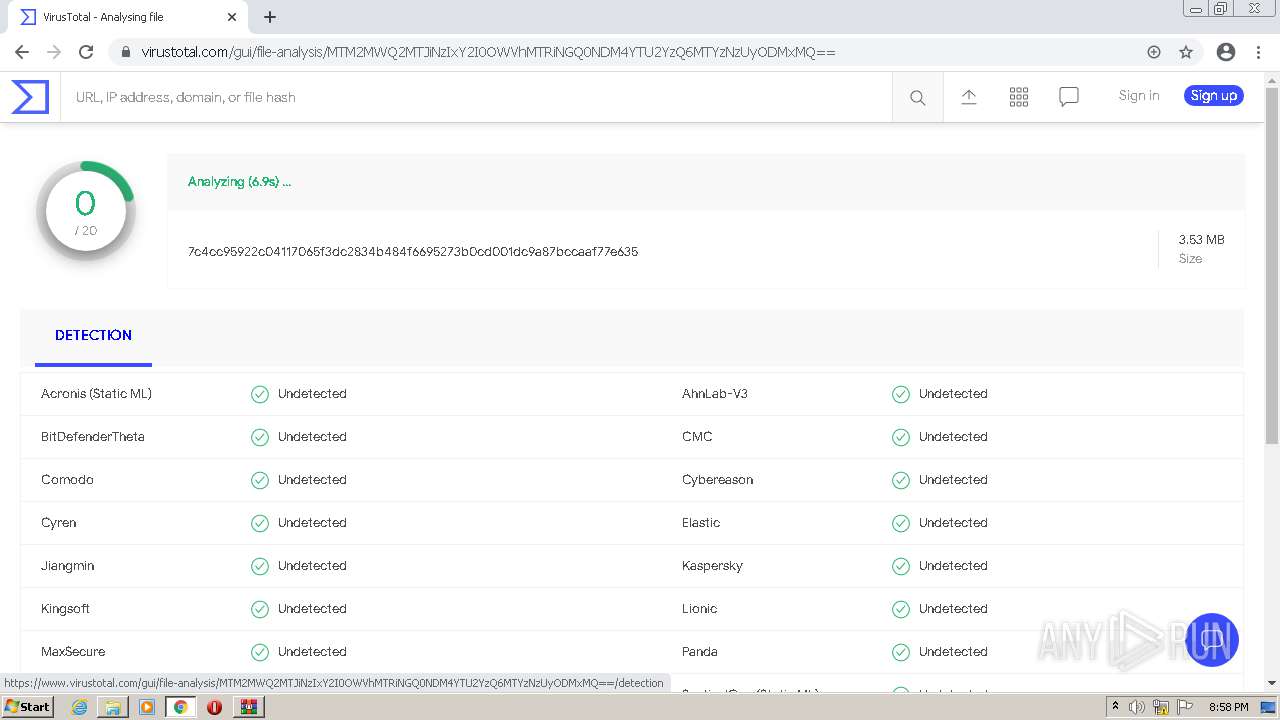Click the Sign in link
This screenshot has height=720, width=1280.
(x=1139, y=96)
